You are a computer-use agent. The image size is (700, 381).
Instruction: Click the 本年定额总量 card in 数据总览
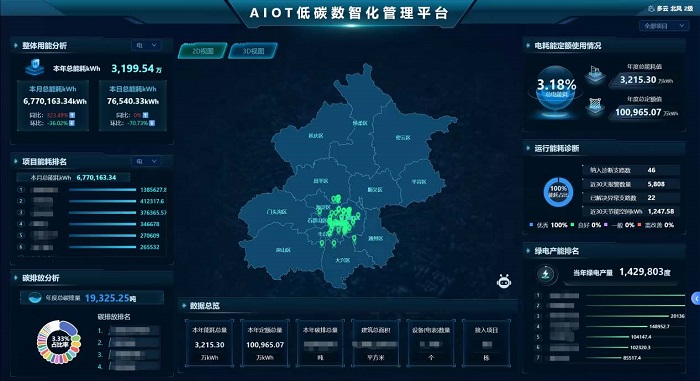[x=265, y=343]
